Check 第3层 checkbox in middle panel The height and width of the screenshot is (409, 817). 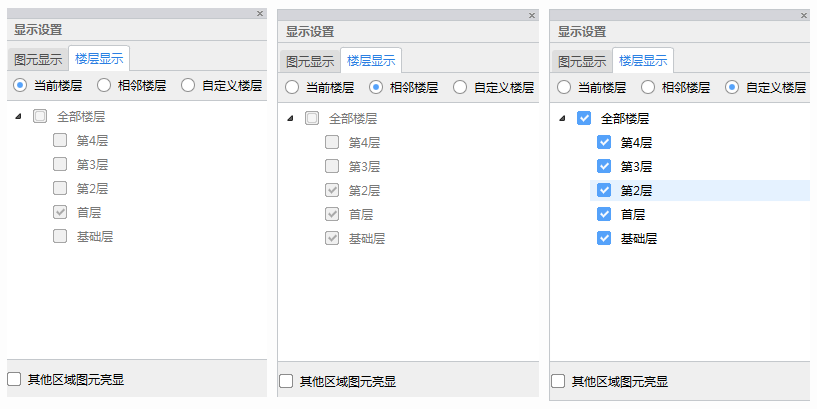pos(332,166)
